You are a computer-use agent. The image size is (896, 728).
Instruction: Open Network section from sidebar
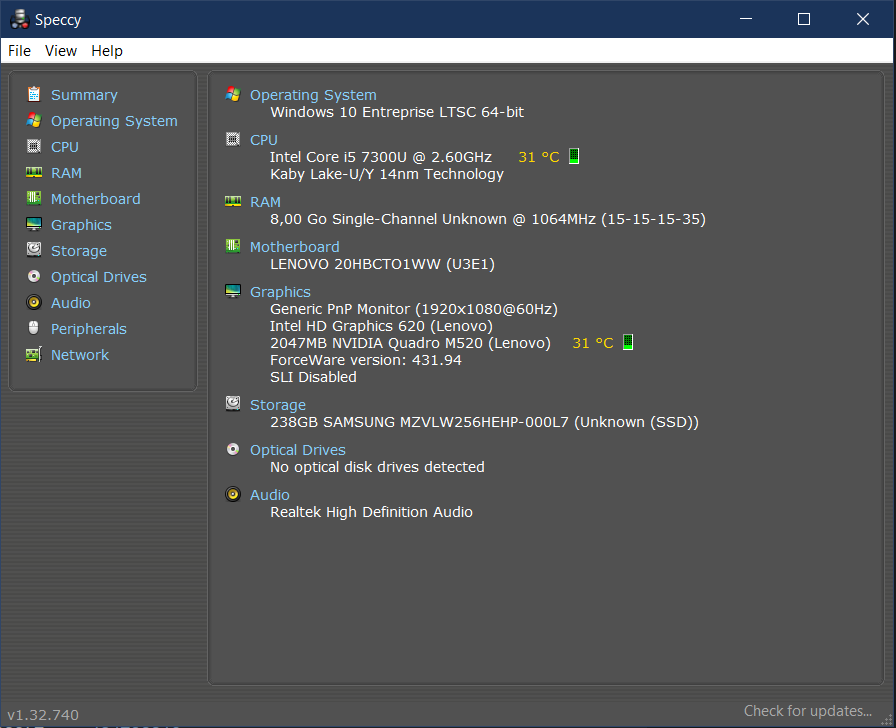tap(80, 355)
